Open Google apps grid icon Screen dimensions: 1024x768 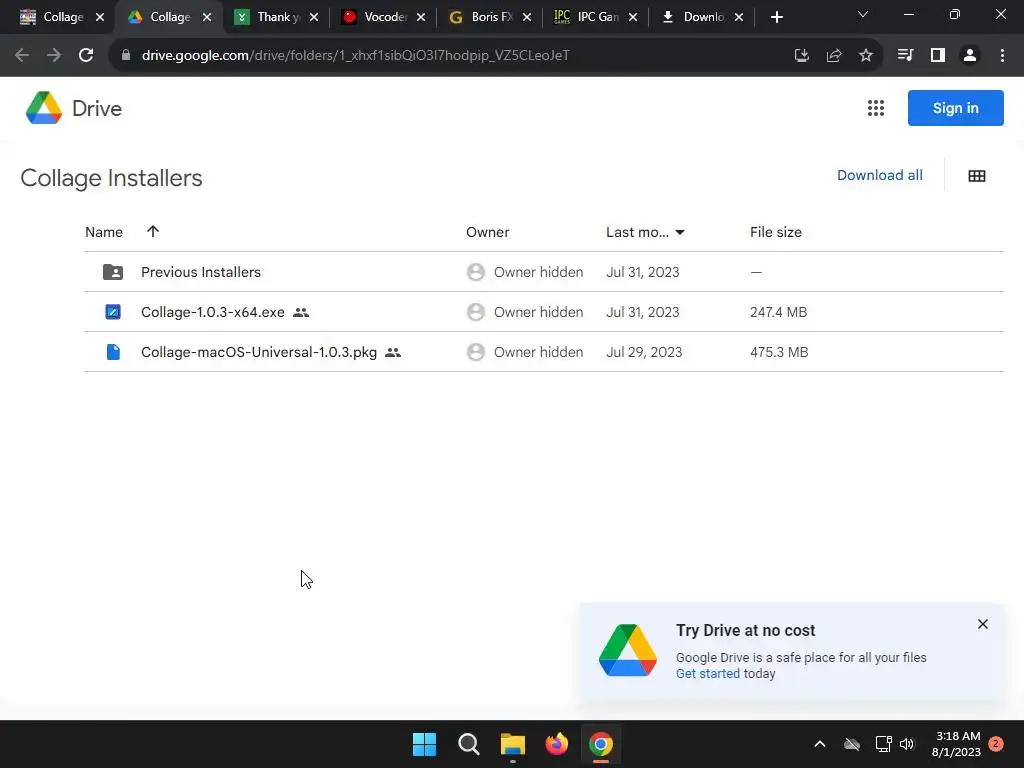click(x=876, y=108)
